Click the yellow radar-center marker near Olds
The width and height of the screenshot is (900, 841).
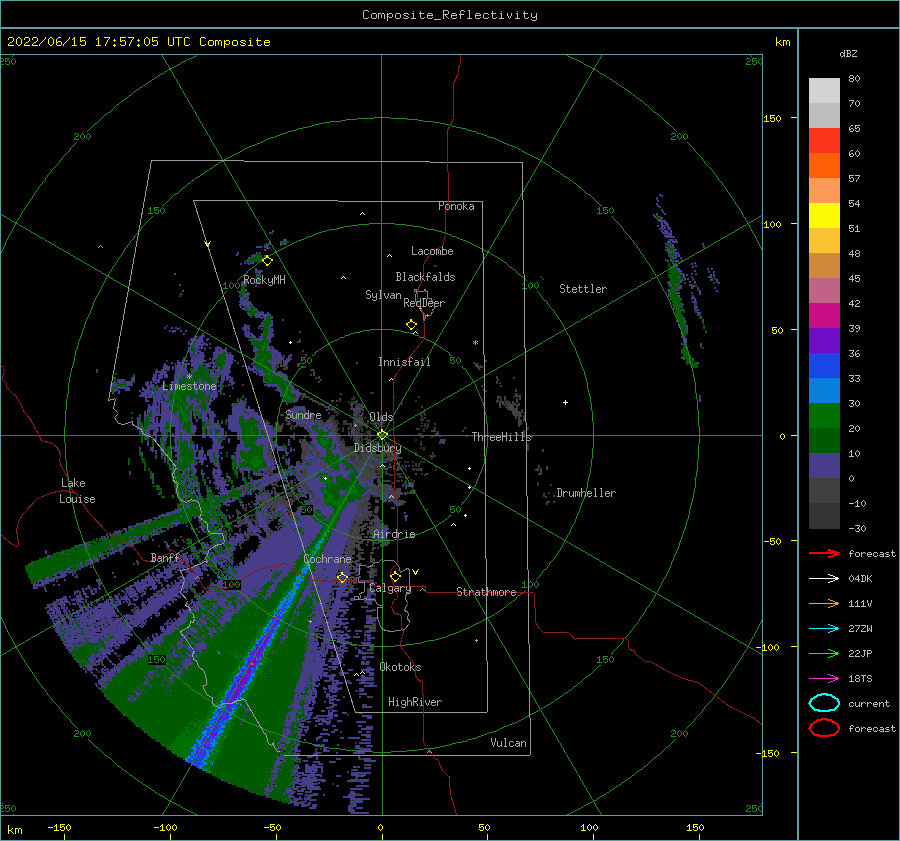(x=382, y=435)
